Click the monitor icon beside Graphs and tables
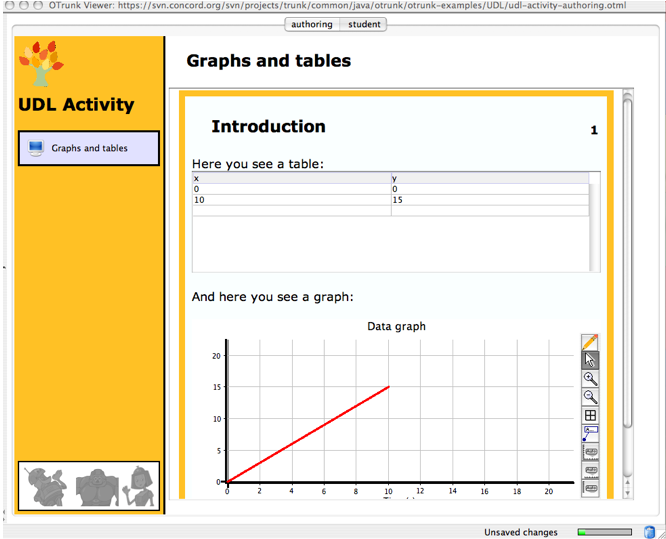 pos(36,148)
